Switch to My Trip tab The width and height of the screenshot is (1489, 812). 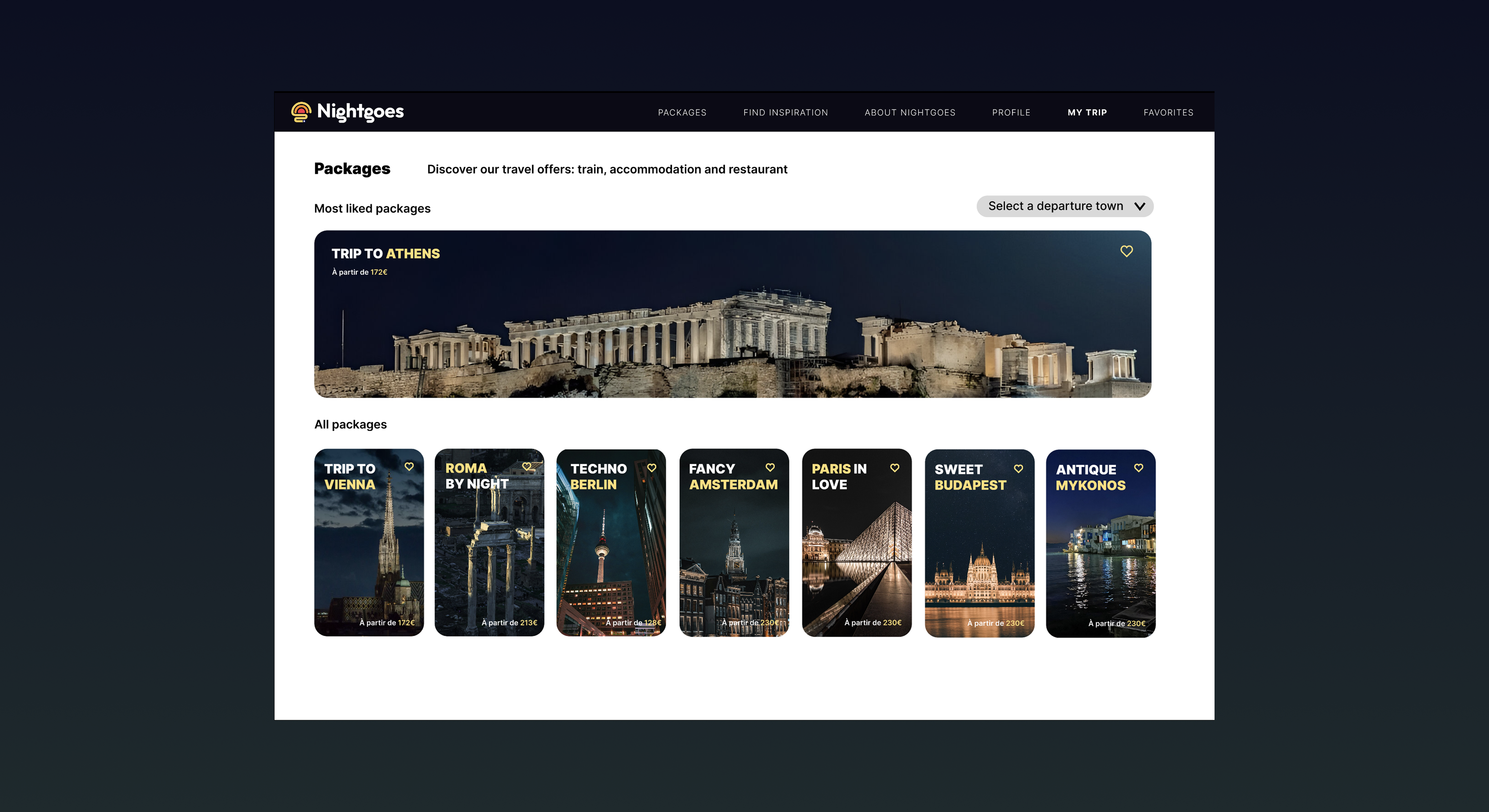[1087, 113]
